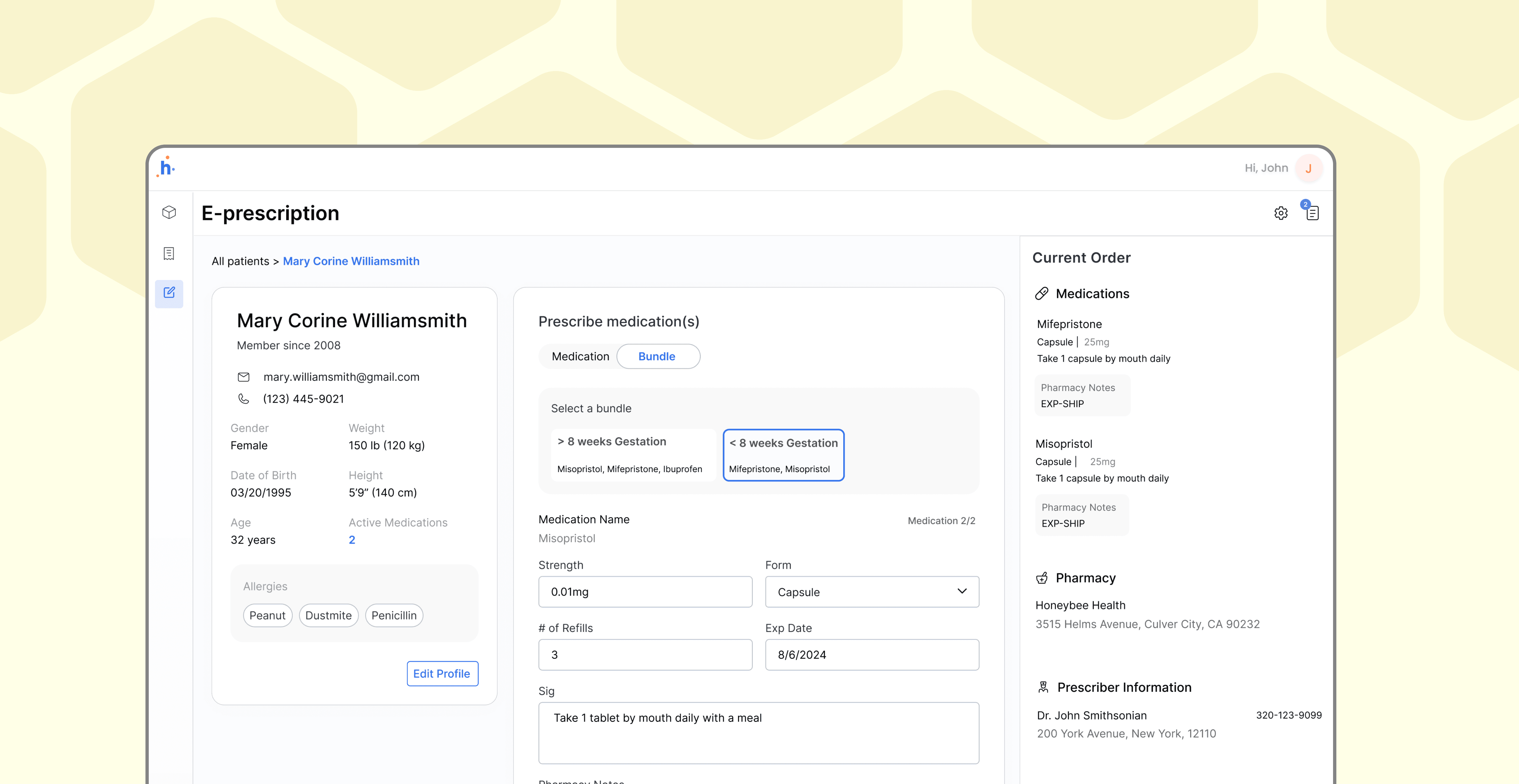This screenshot has width=1519, height=784.
Task: Open the receipt list sidebar icon
Action: tap(169, 253)
